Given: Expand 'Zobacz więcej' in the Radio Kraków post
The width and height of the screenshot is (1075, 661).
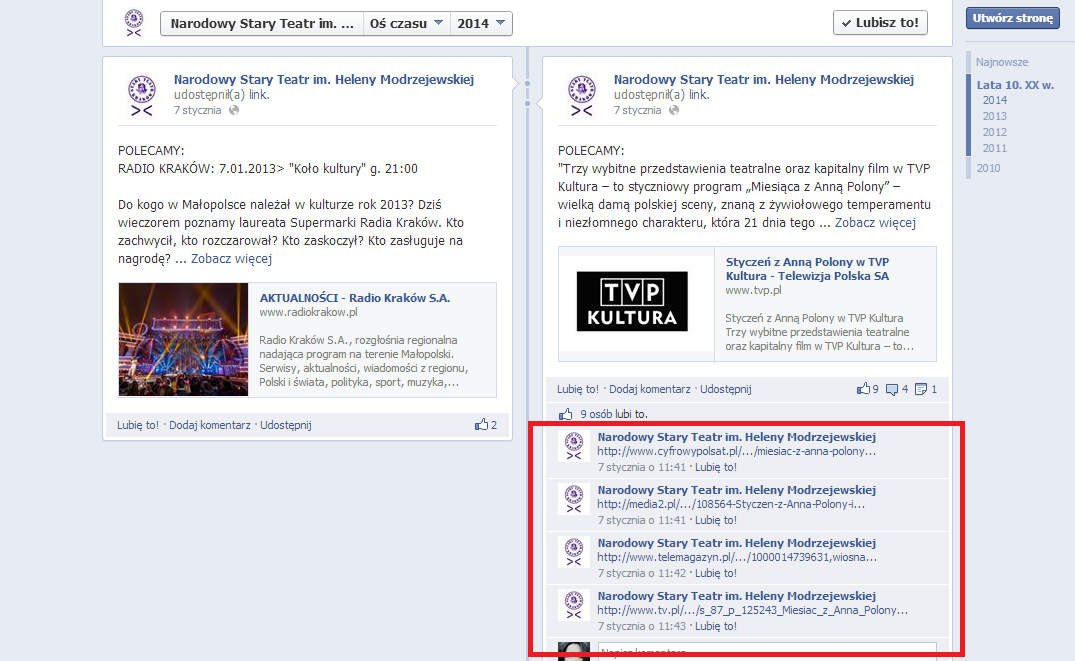Looking at the screenshot, I should 232,259.
